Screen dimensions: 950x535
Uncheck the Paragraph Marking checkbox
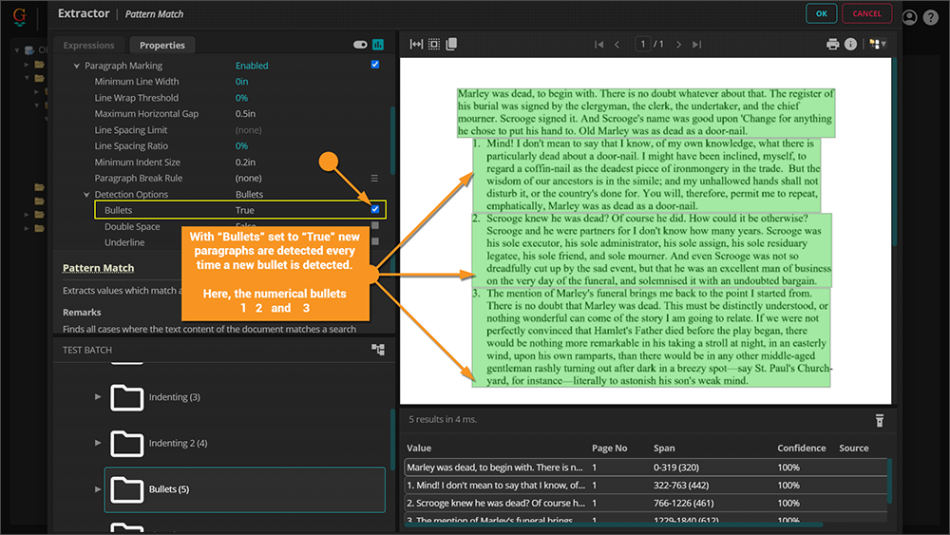[x=375, y=65]
